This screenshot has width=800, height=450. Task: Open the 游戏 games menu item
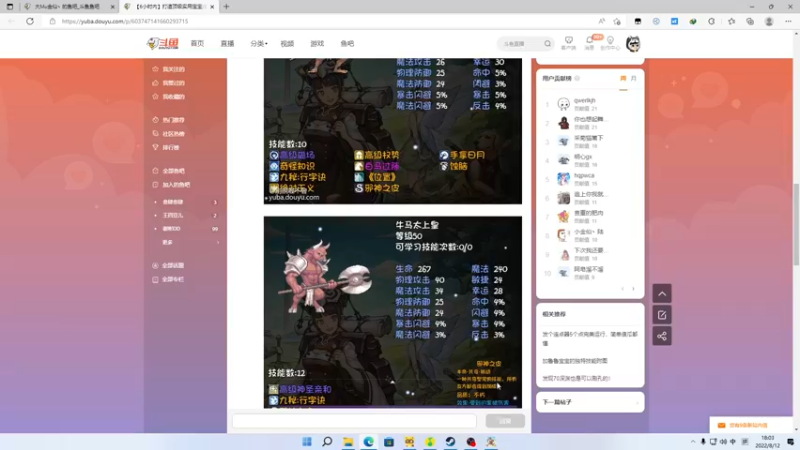[317, 44]
